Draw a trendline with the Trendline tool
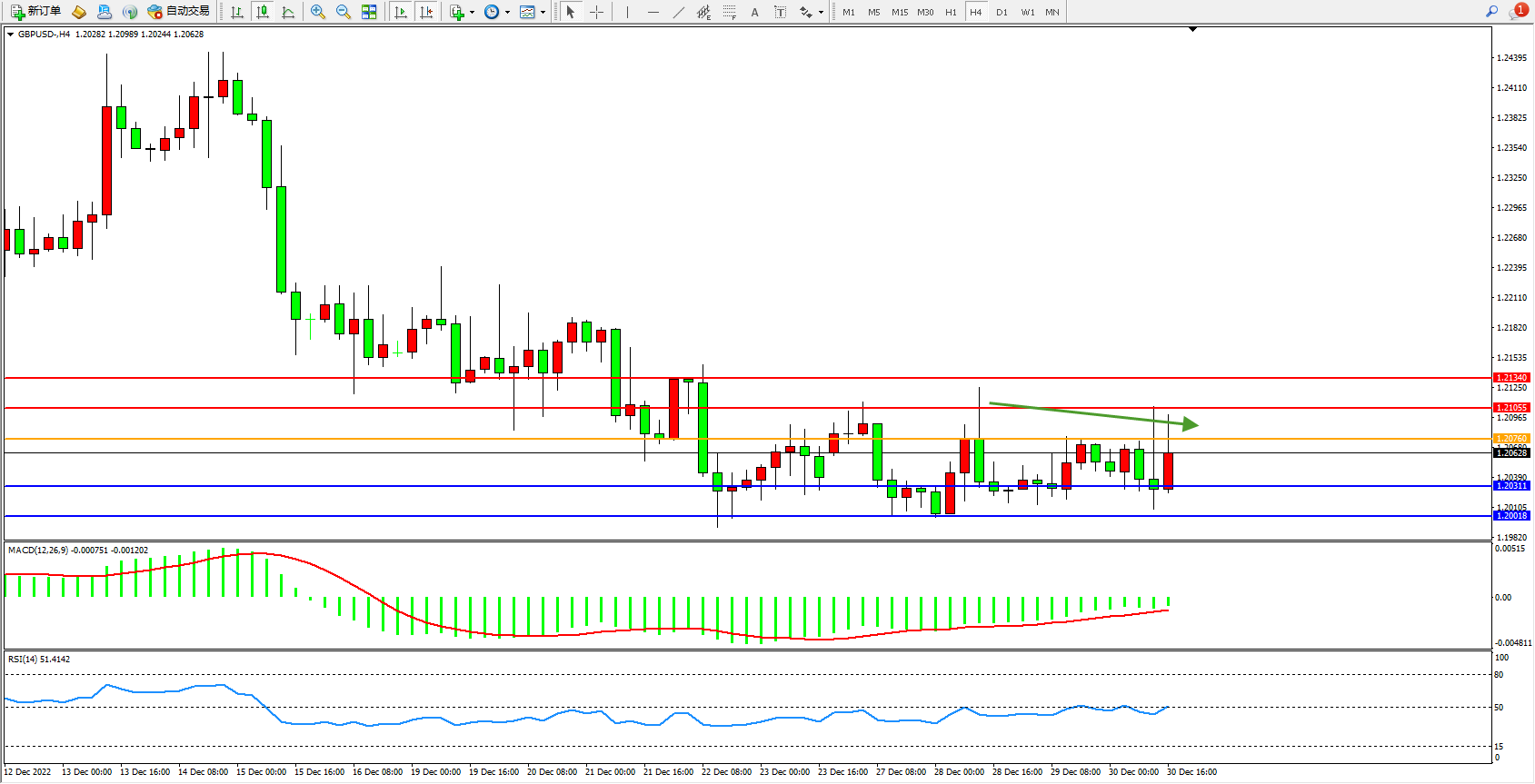The width and height of the screenshot is (1535, 784). pos(679,12)
